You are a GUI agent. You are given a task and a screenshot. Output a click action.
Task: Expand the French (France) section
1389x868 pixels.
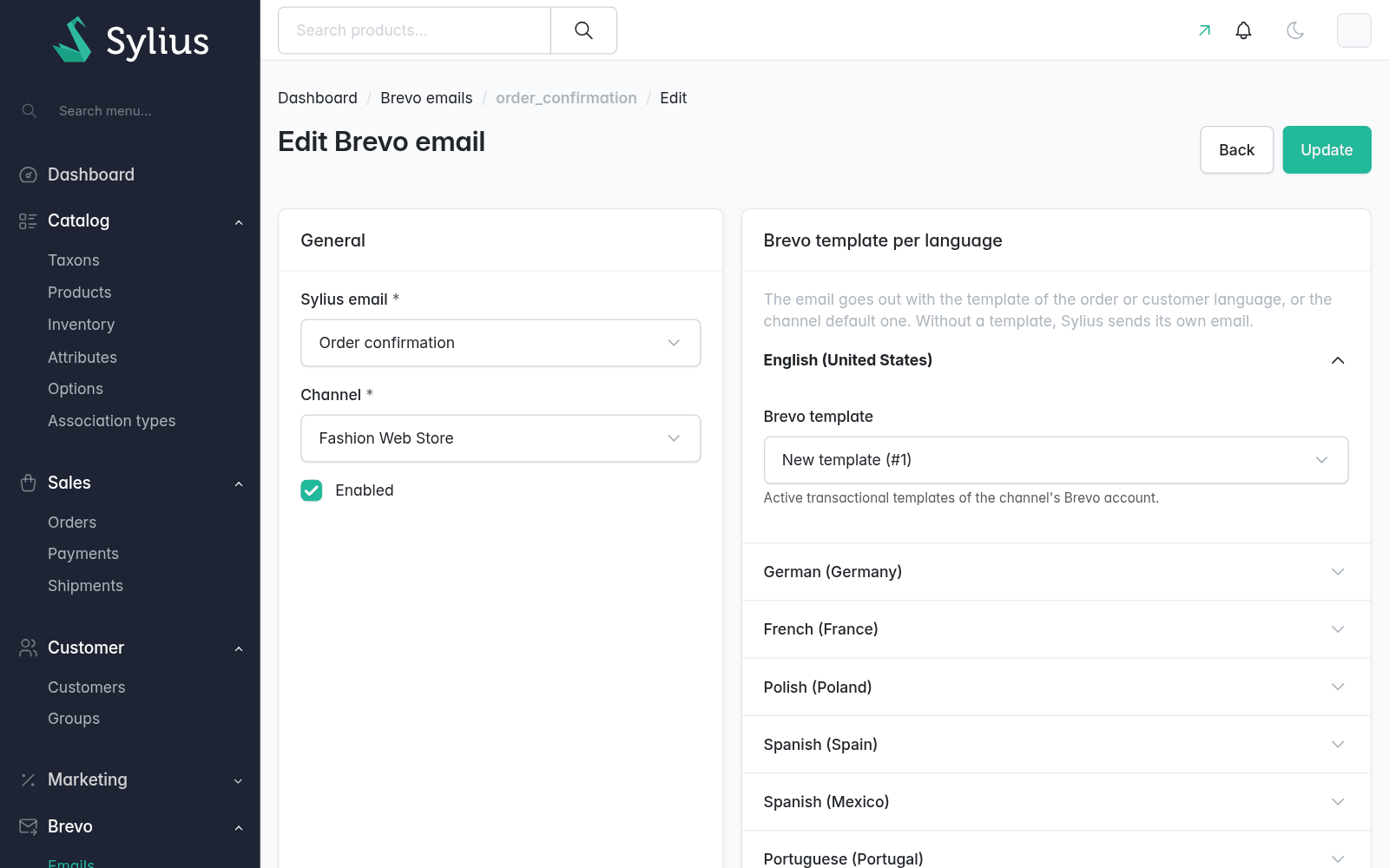(x=1056, y=629)
